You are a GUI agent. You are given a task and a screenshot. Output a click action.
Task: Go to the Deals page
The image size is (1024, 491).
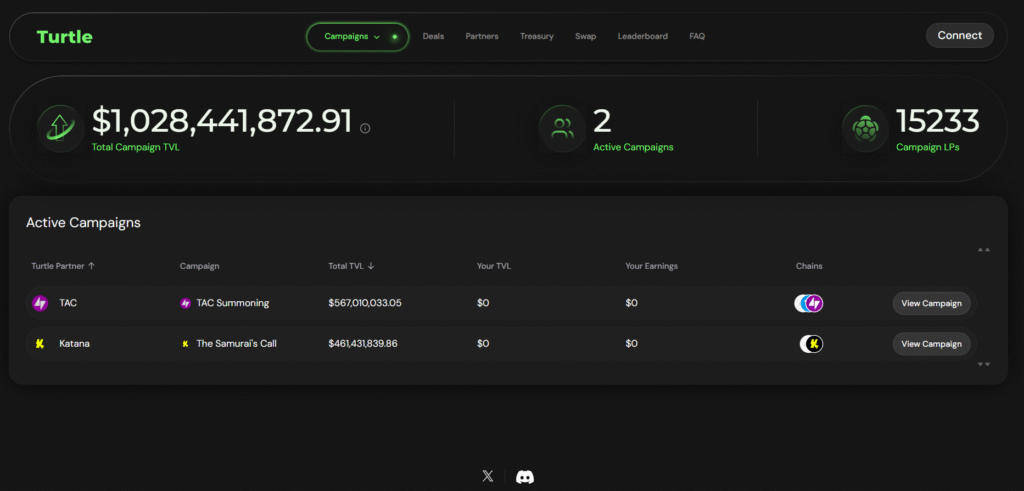[x=433, y=37]
